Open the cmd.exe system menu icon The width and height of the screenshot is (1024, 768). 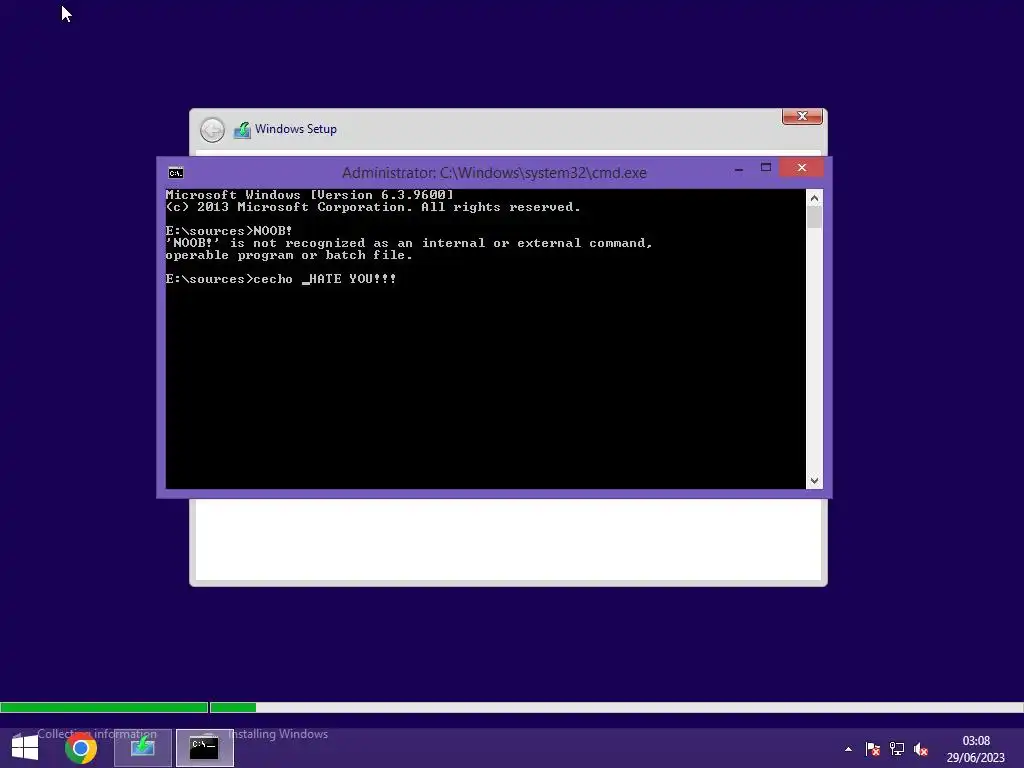point(176,173)
